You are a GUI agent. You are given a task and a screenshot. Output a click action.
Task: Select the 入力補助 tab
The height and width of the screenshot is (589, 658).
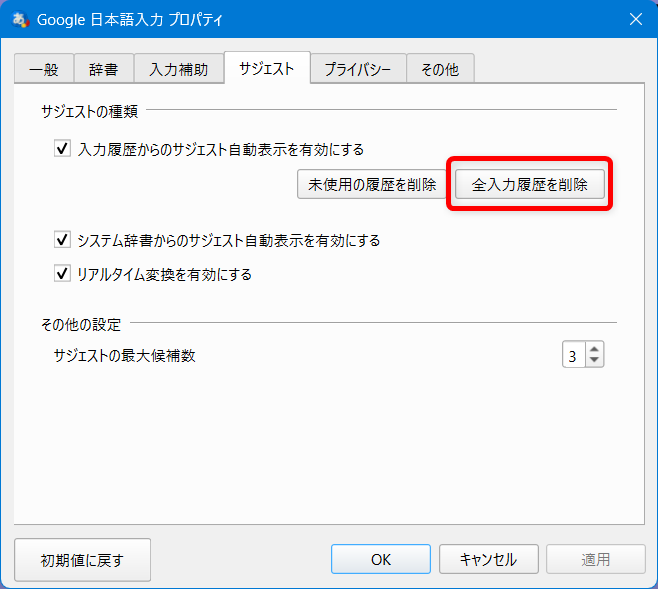179,69
